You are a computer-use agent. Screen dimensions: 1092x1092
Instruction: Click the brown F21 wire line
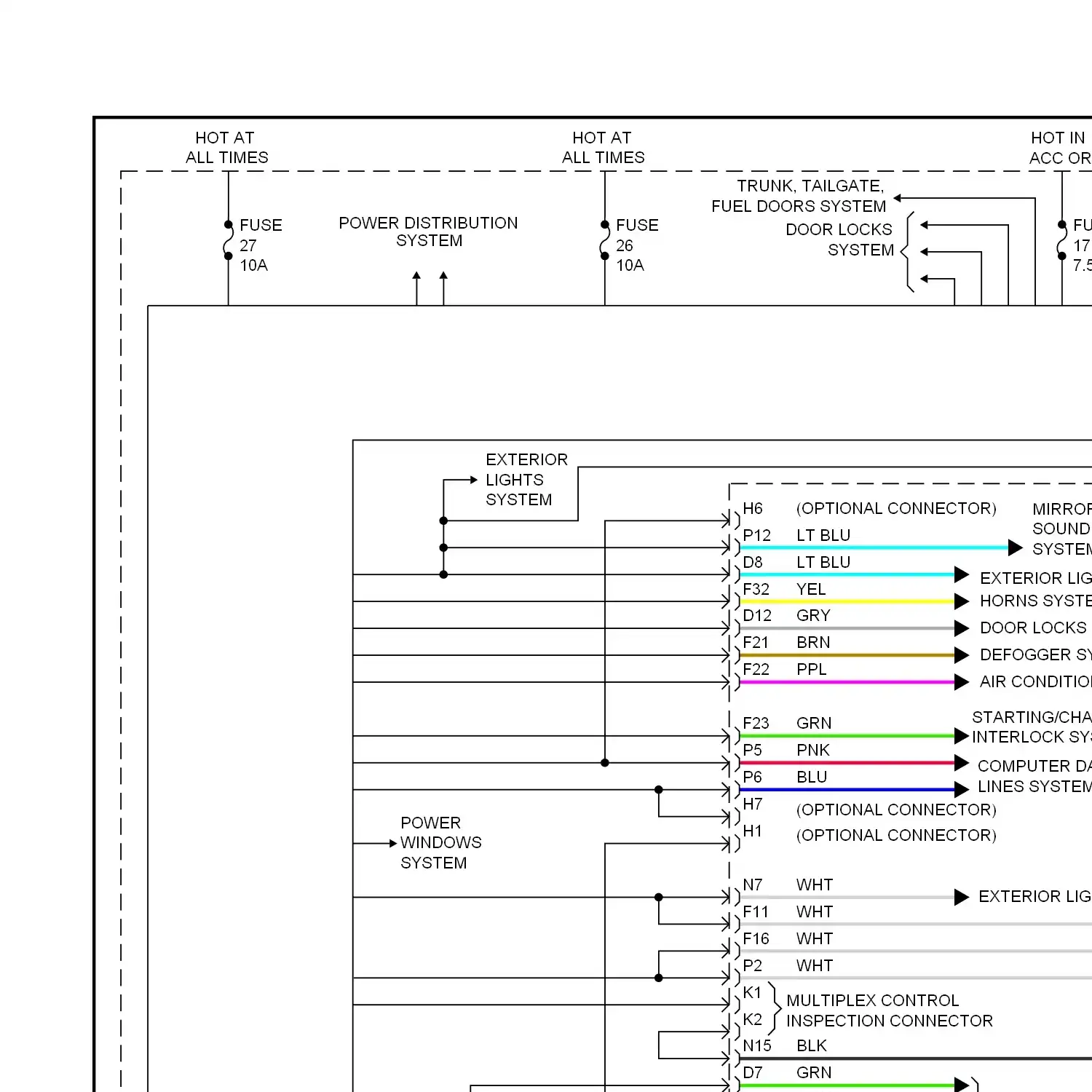[x=847, y=655]
